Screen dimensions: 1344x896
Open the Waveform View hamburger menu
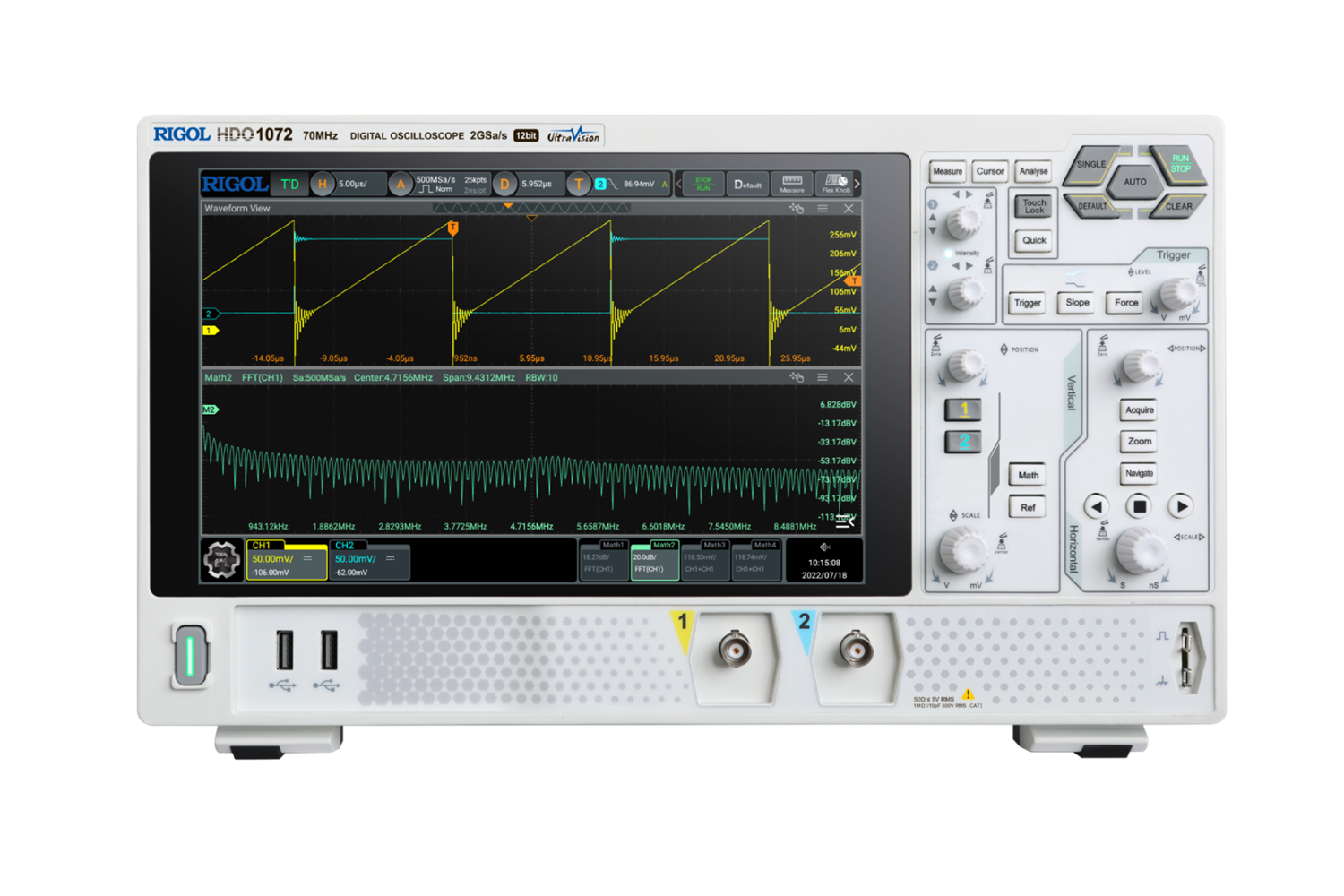tap(823, 209)
